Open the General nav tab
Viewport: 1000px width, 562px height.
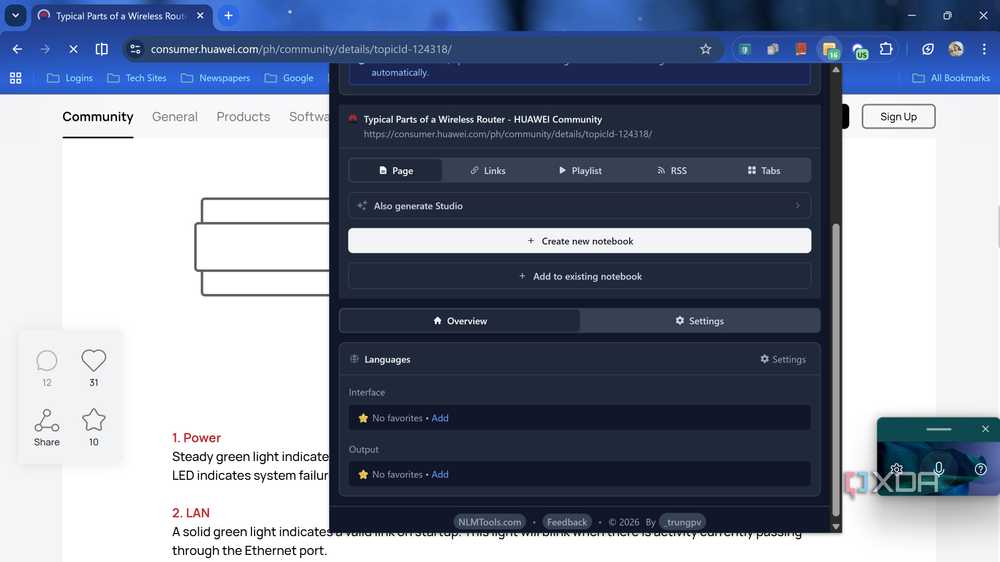tap(175, 117)
